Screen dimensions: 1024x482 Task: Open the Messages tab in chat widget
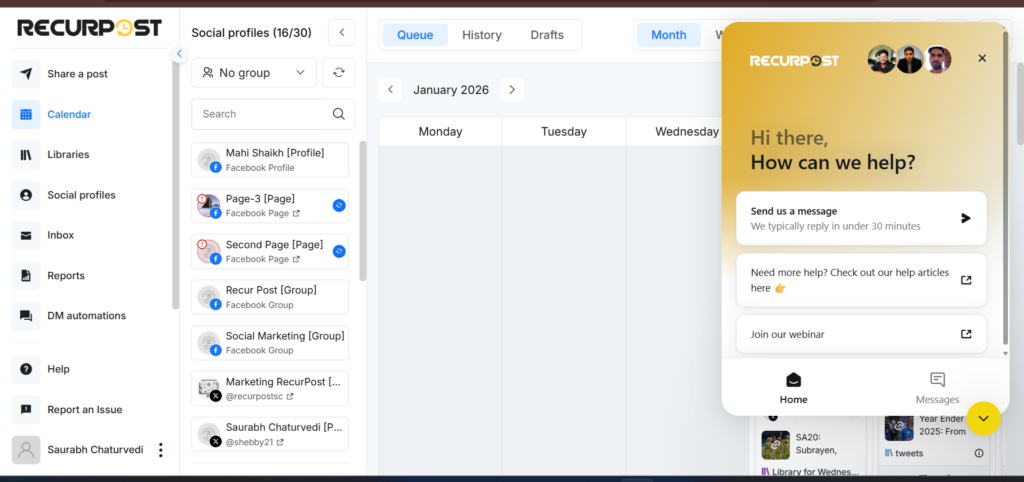(937, 388)
